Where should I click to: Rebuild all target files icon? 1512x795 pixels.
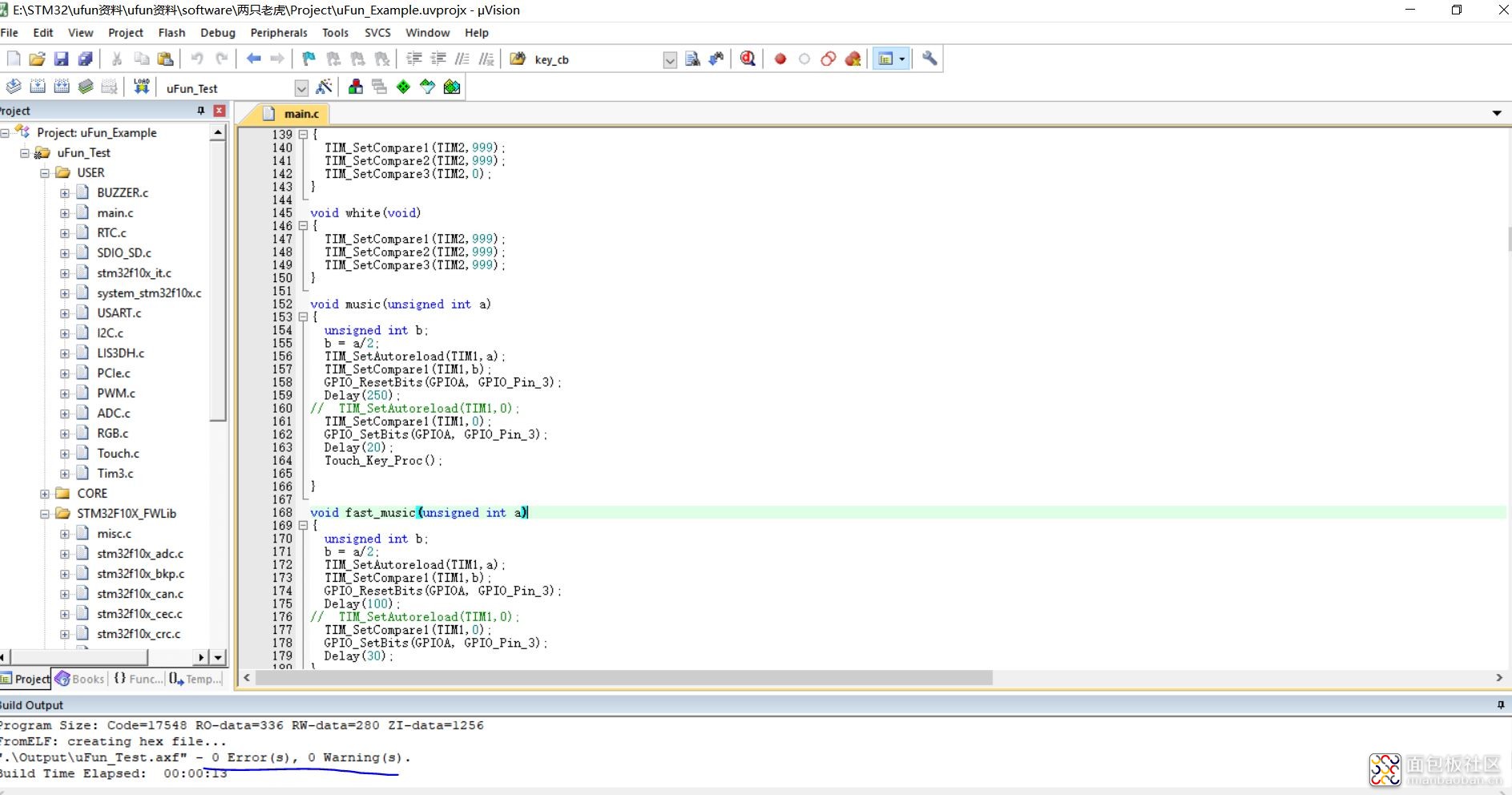(x=62, y=87)
